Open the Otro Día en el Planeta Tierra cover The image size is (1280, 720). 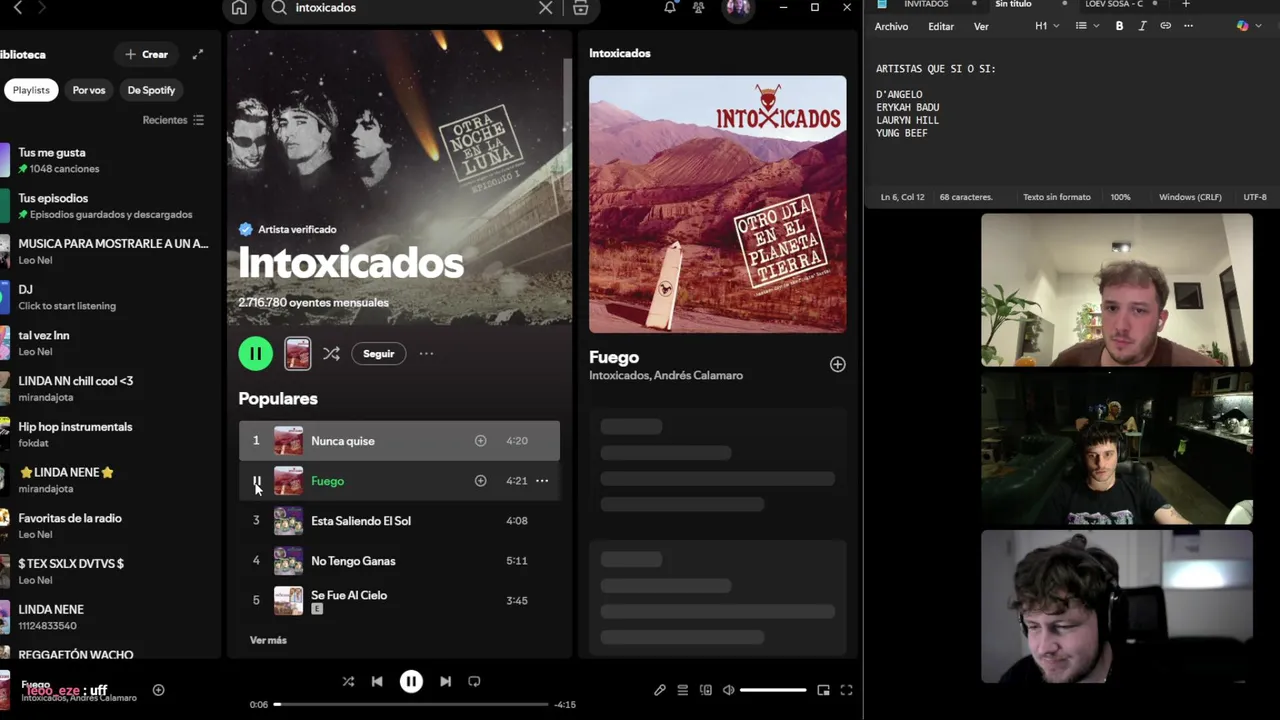click(717, 204)
